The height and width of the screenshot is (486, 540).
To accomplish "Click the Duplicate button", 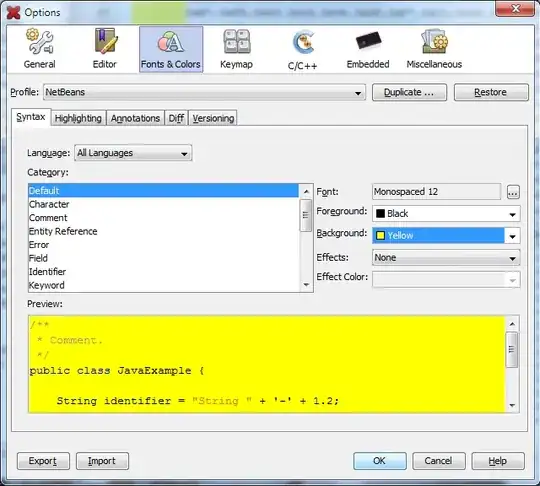I will coord(409,92).
